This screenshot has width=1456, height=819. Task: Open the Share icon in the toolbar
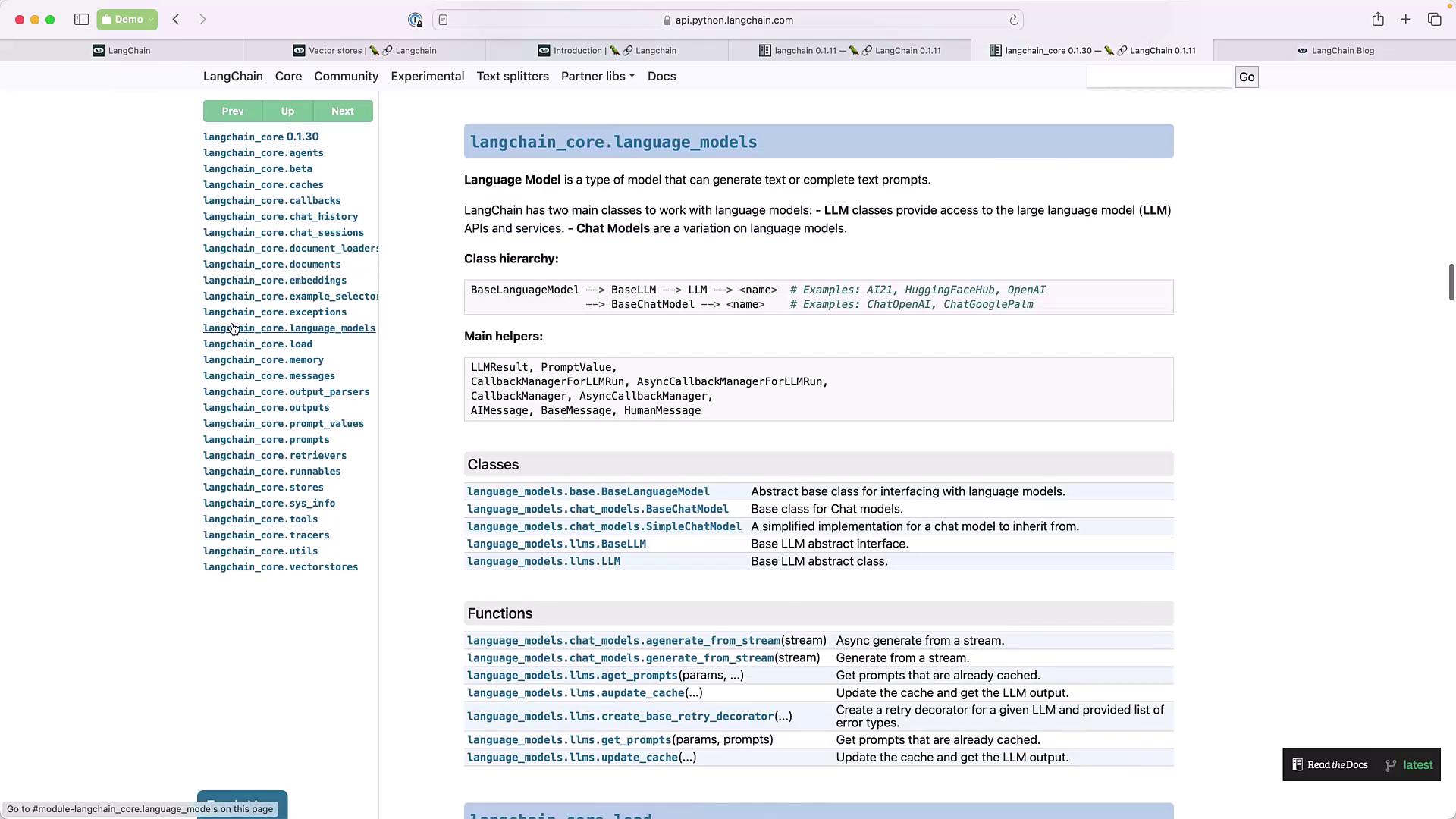point(1378,20)
